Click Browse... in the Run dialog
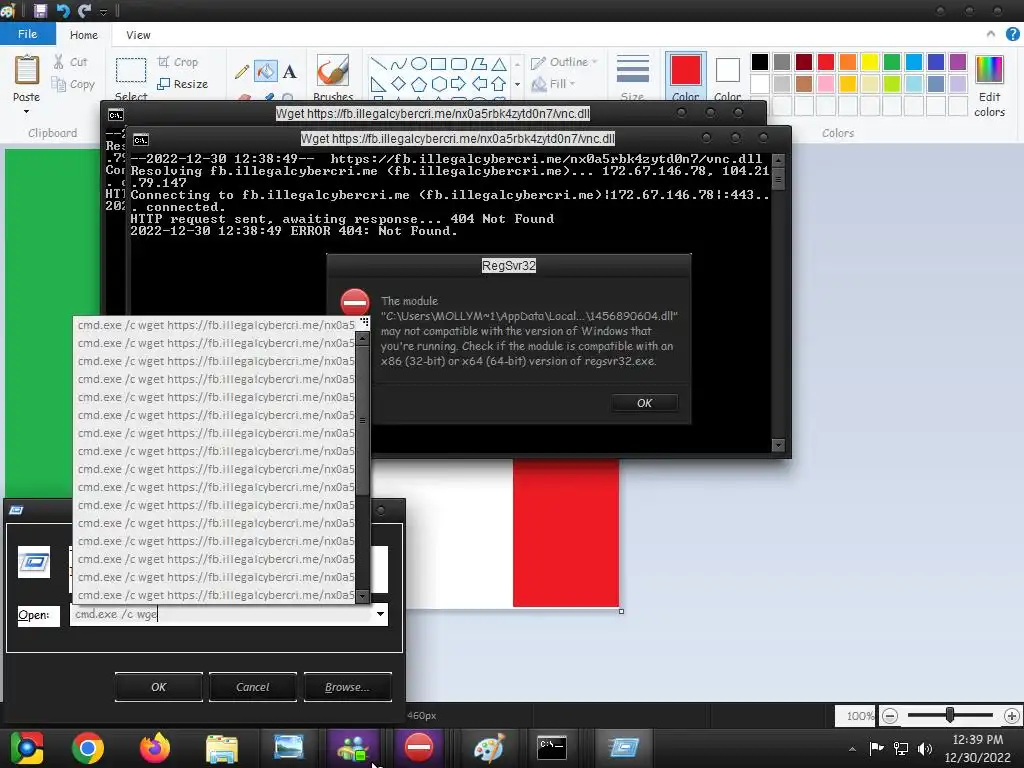The height and width of the screenshot is (768, 1024). click(347, 687)
